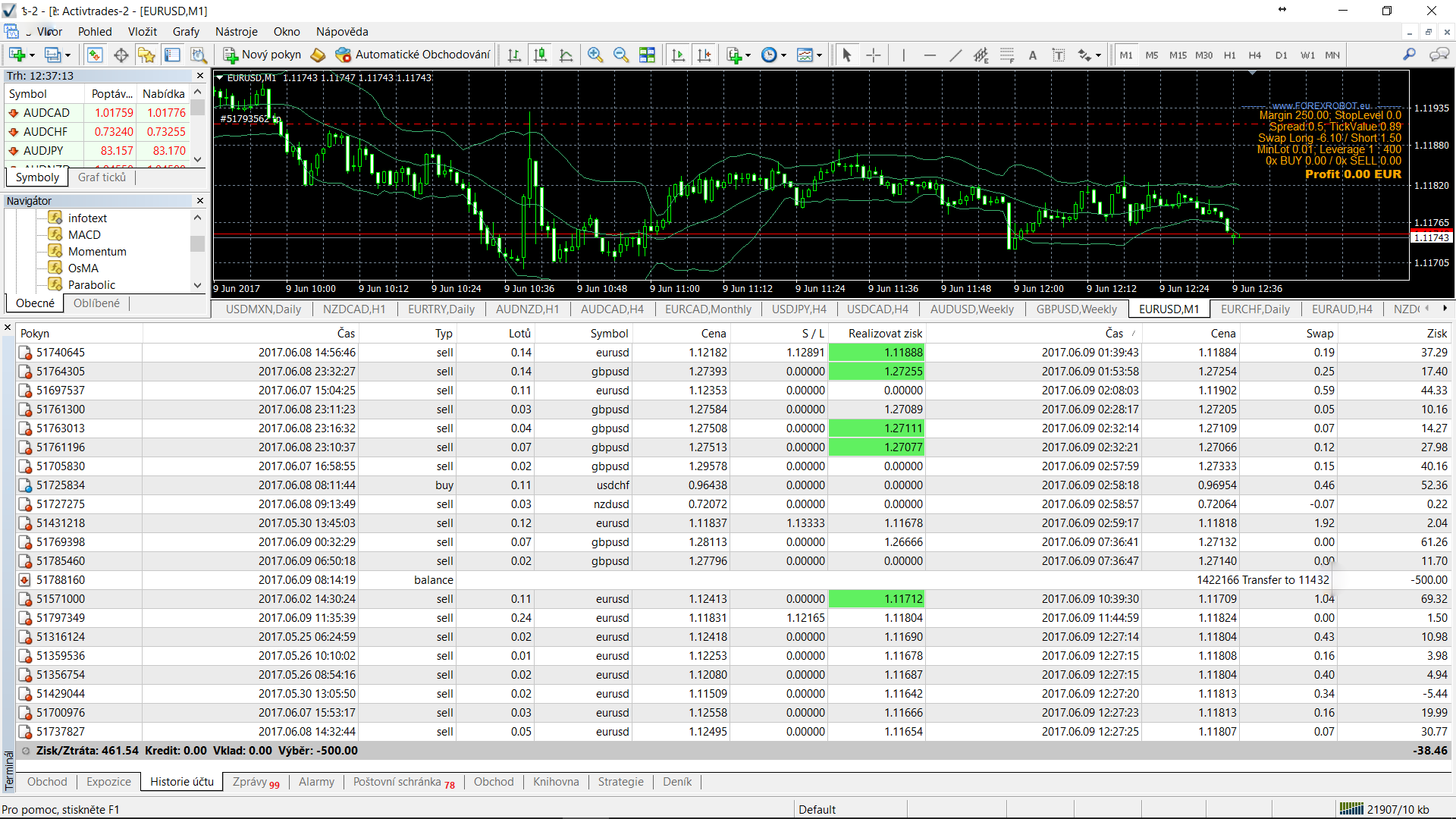Toggle the Navigator folder-star icon

click(146, 55)
